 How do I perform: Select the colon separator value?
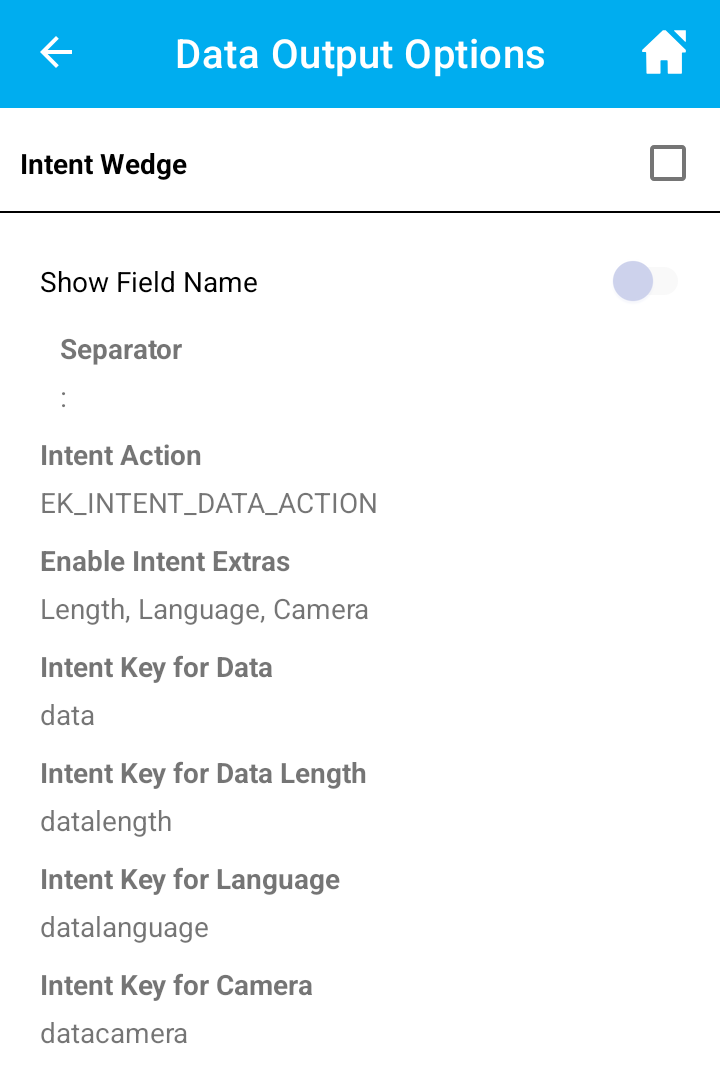coord(64,398)
